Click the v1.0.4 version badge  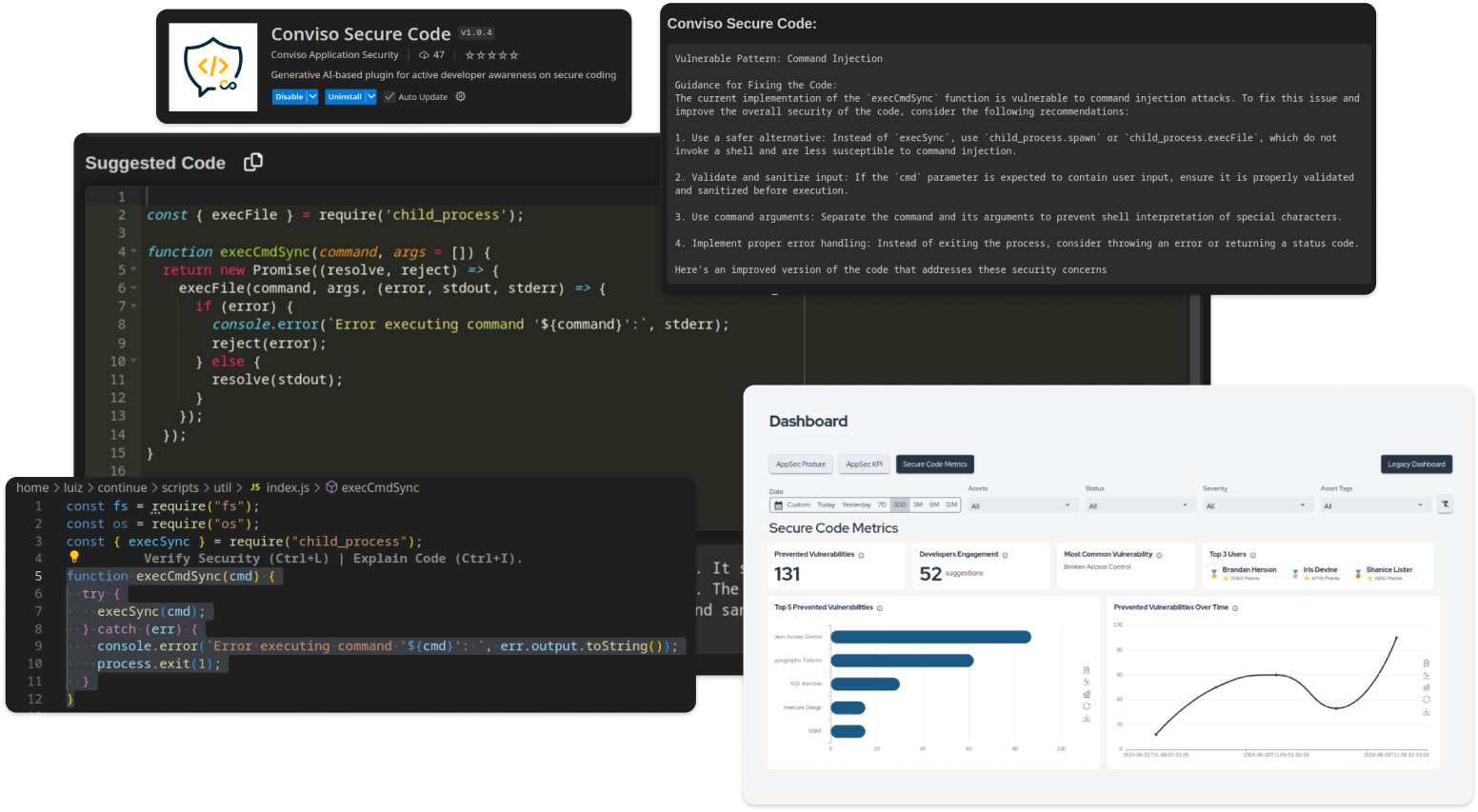(x=476, y=32)
